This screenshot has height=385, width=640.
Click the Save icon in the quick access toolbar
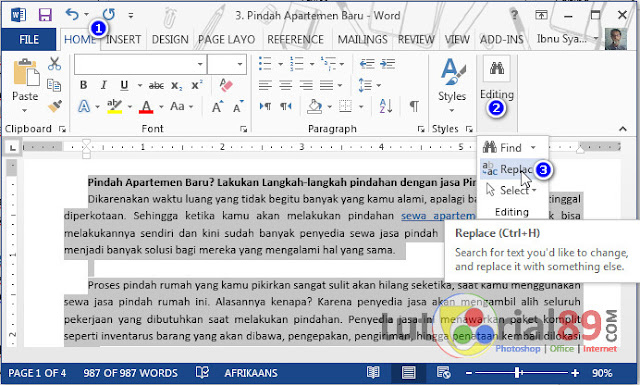45,15
